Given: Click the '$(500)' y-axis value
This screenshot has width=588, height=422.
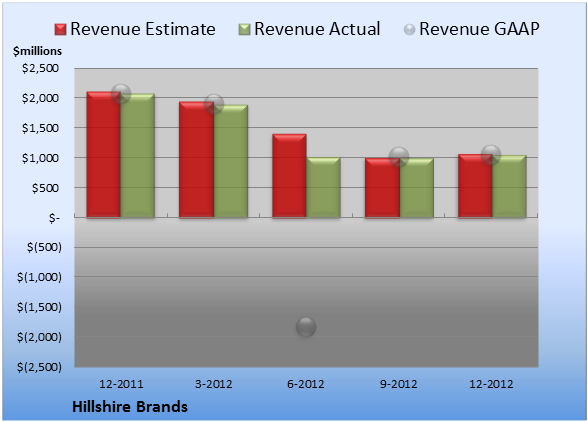Looking at the screenshot, I should click(x=44, y=247).
